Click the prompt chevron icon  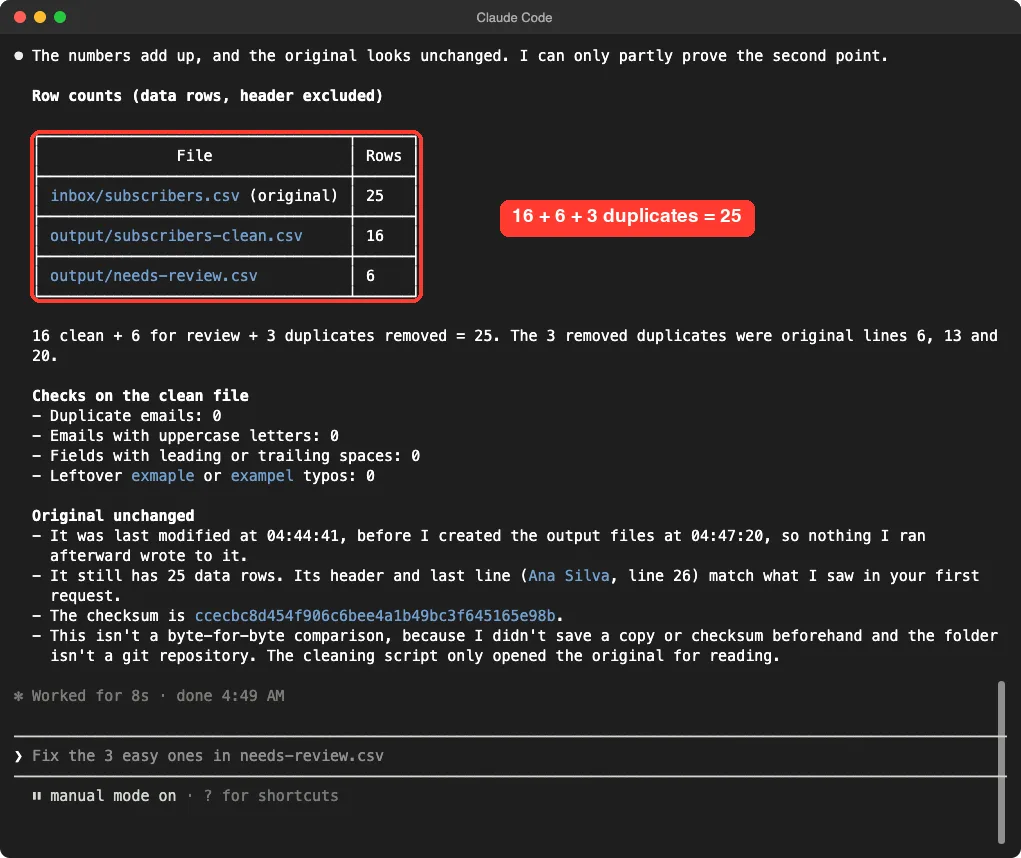point(18,756)
